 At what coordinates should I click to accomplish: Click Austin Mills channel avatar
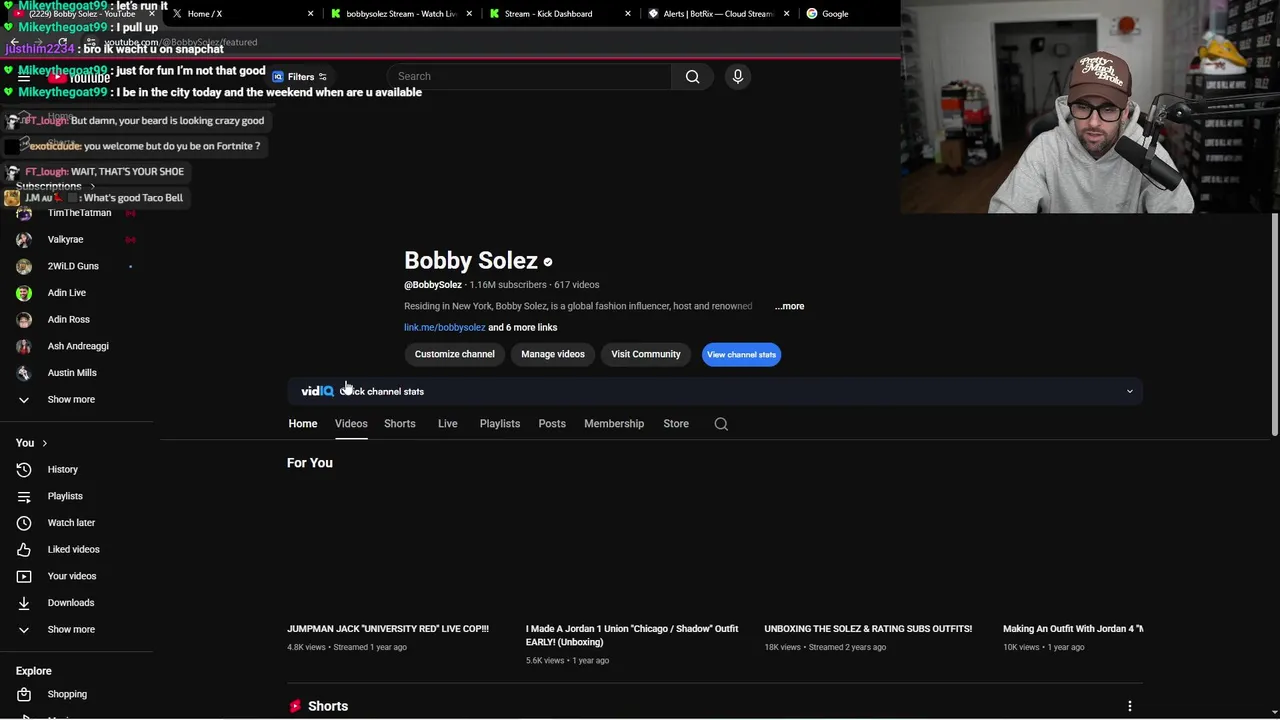24,373
